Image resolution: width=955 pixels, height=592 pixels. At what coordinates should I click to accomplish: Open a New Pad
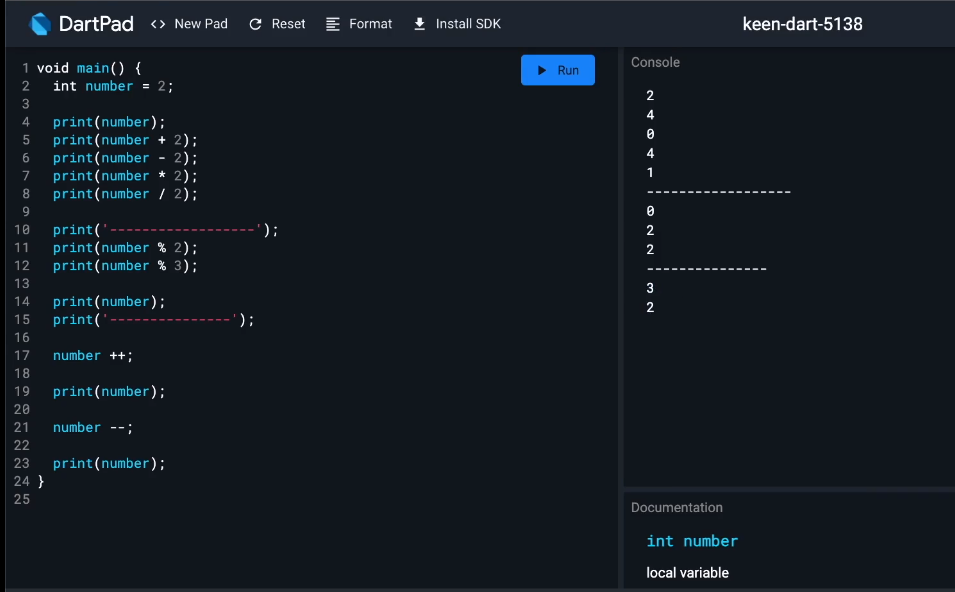point(189,24)
